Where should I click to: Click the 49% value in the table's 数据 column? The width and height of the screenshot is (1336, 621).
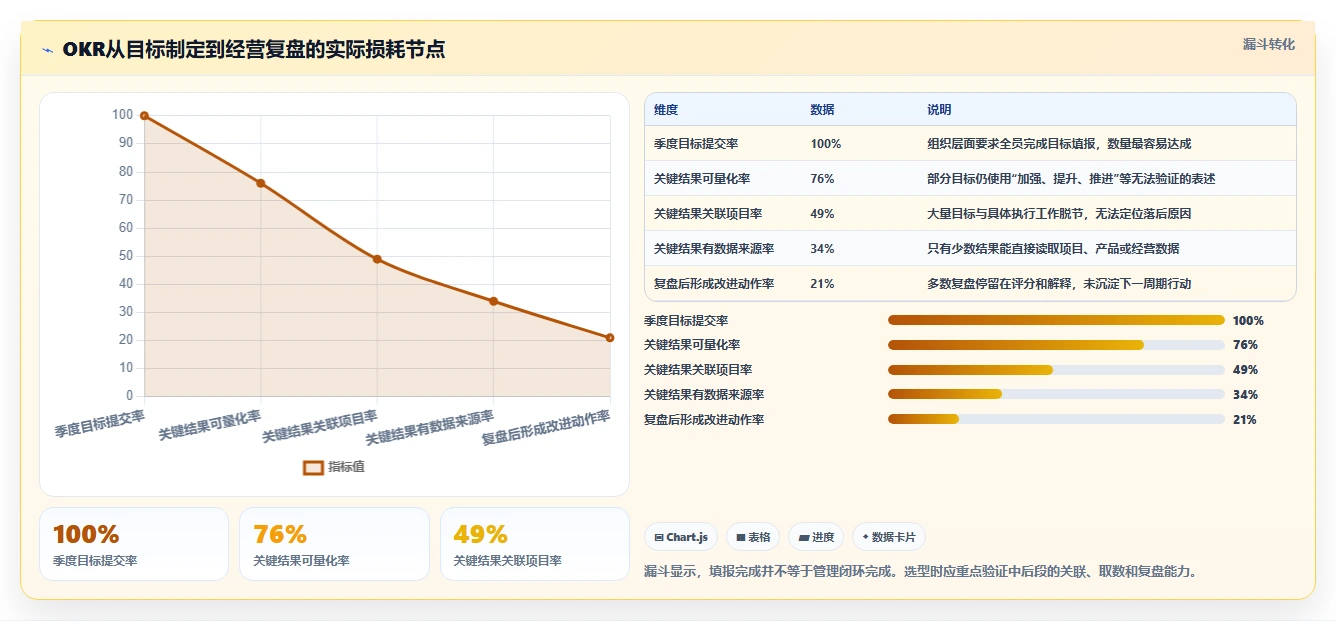[822, 214]
